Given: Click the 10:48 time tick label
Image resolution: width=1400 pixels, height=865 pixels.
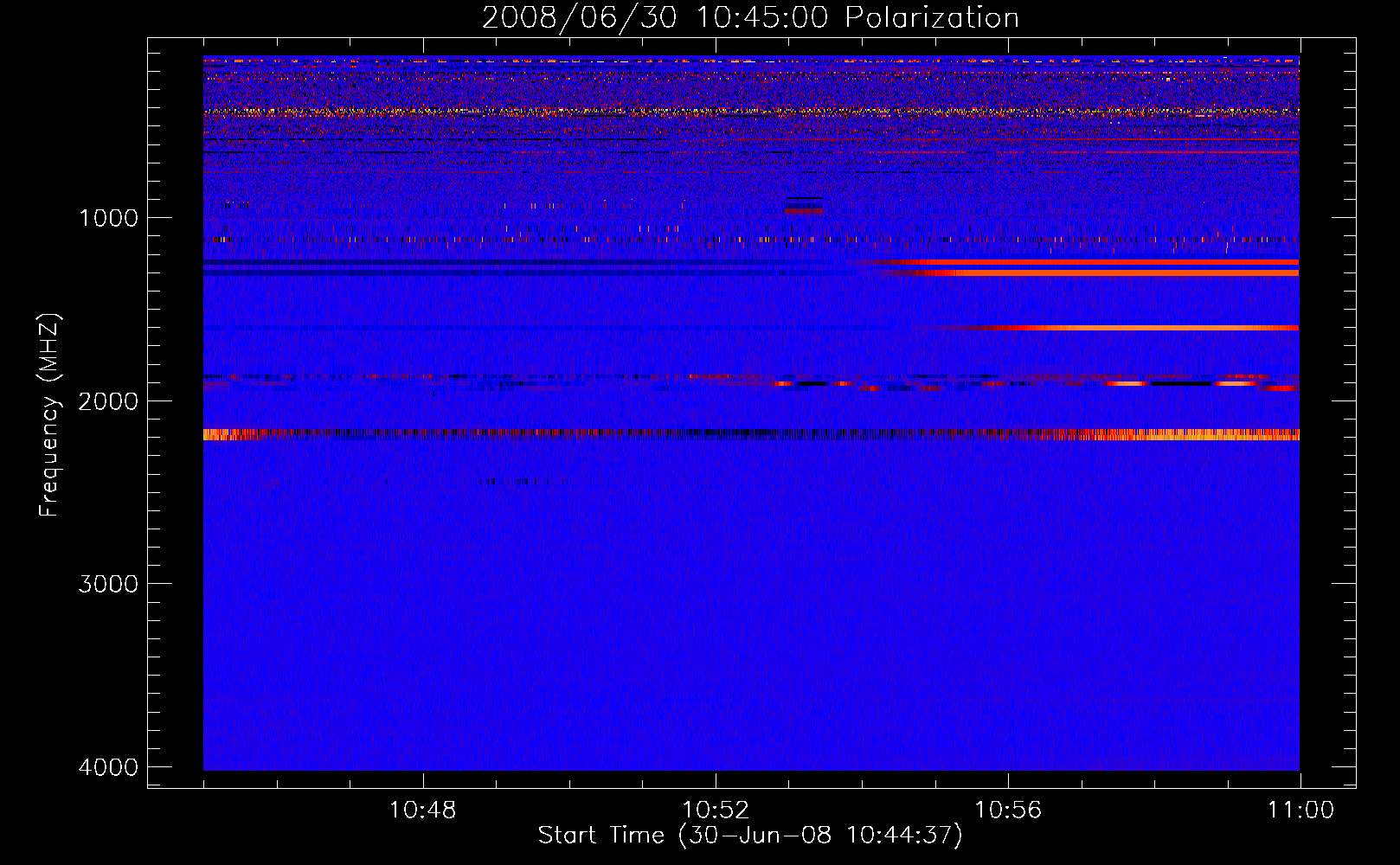Looking at the screenshot, I should (422, 811).
